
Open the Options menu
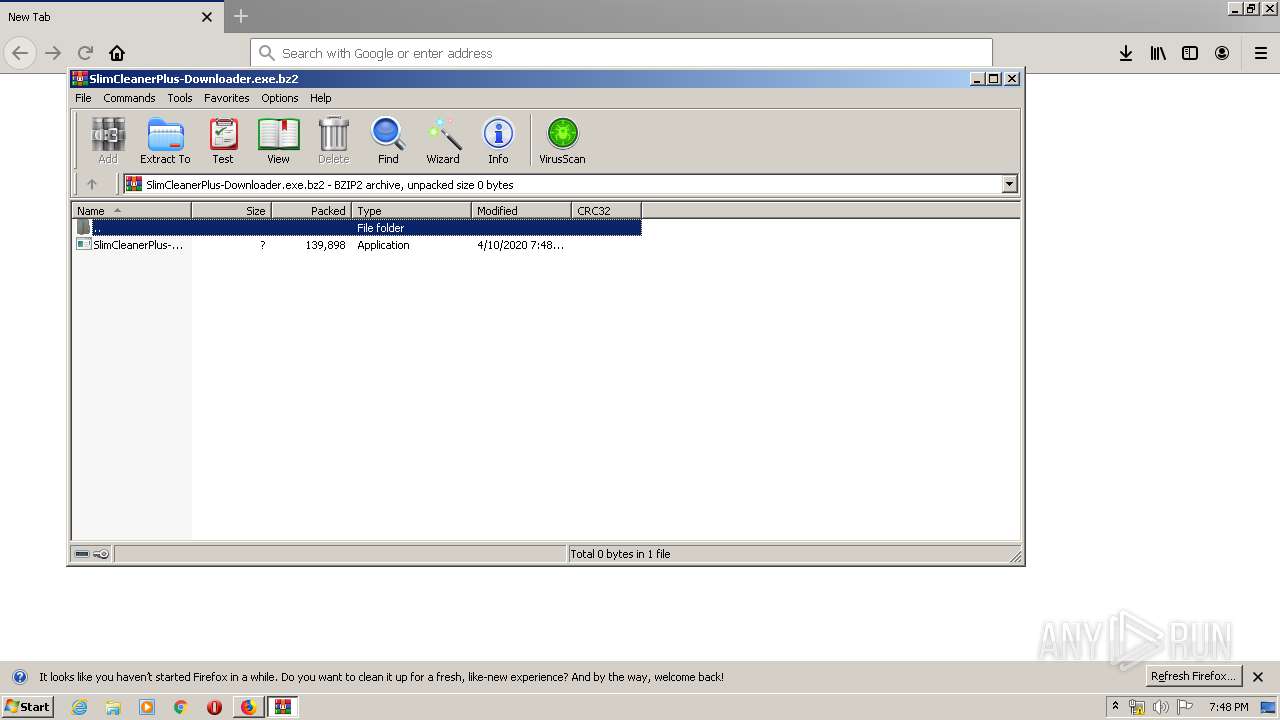(280, 98)
